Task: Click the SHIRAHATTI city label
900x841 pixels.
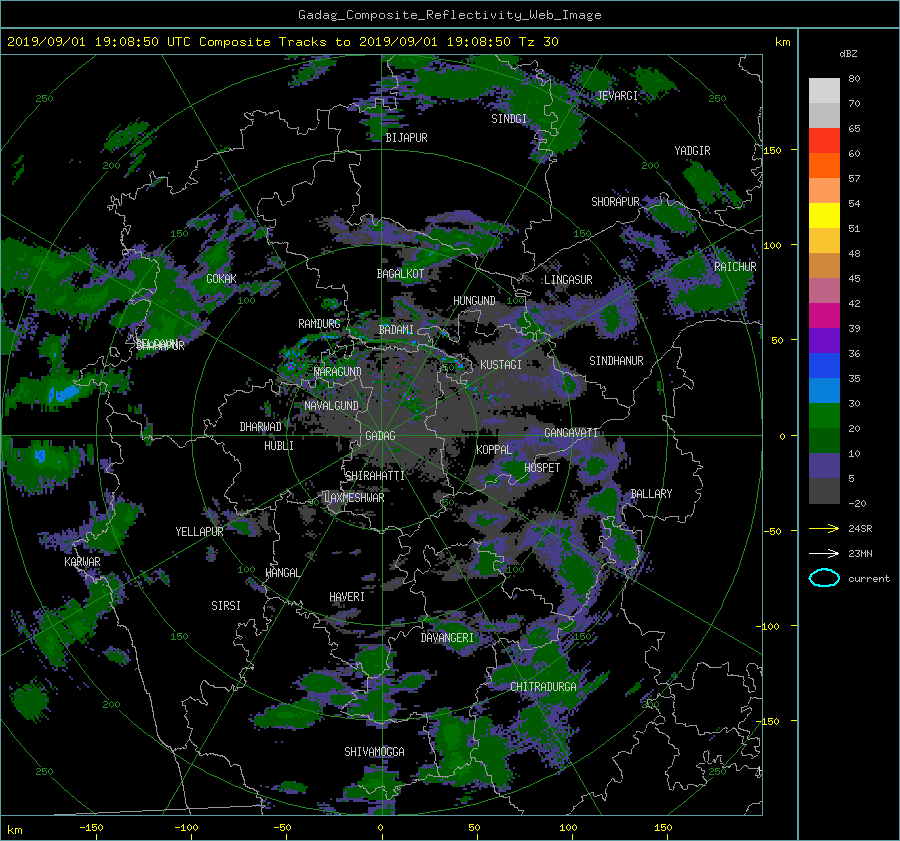Action: (x=375, y=476)
